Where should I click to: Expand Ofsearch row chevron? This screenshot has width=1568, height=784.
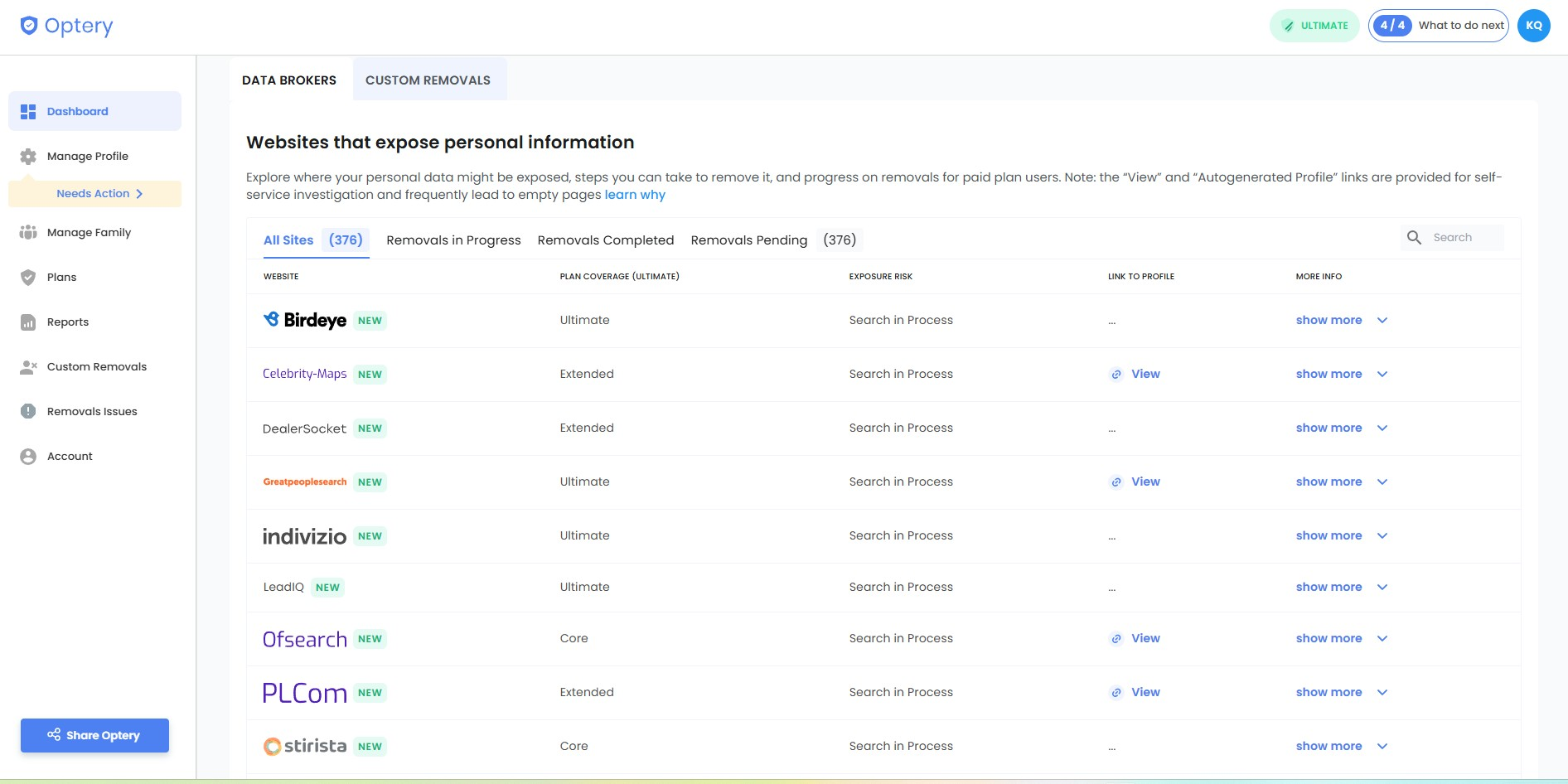point(1382,639)
